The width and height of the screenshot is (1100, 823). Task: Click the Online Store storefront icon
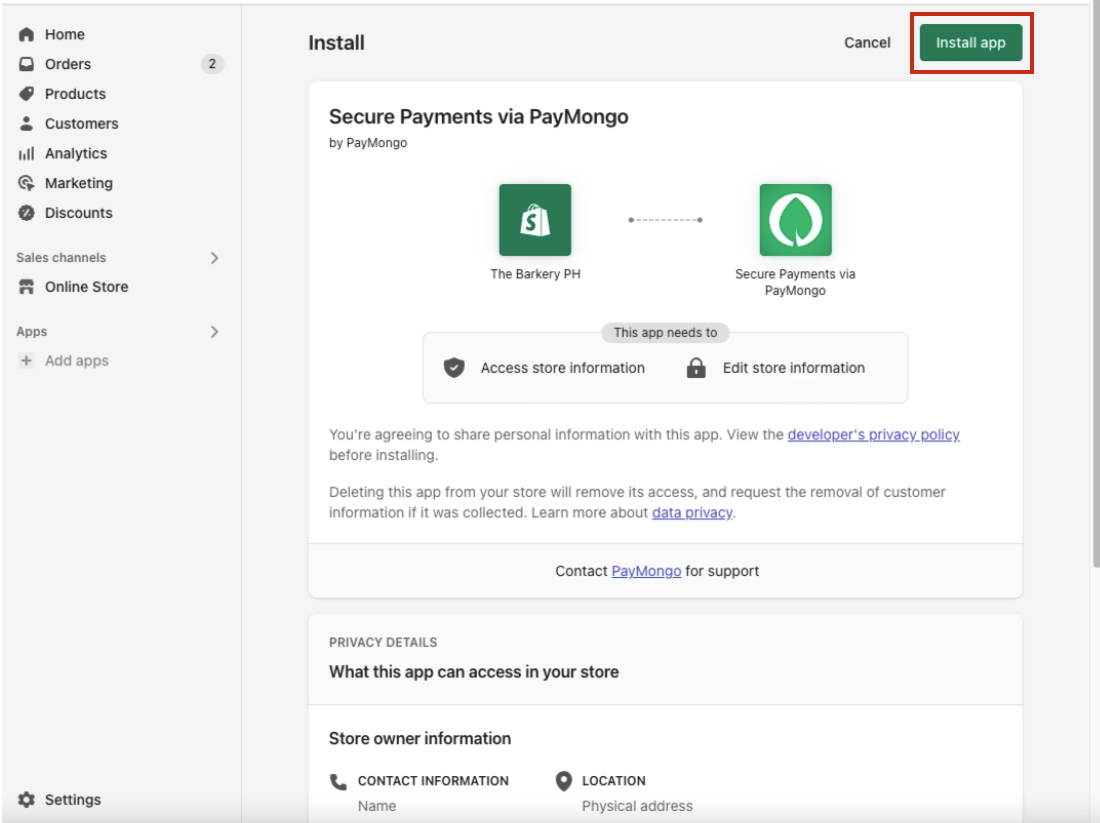tap(26, 287)
